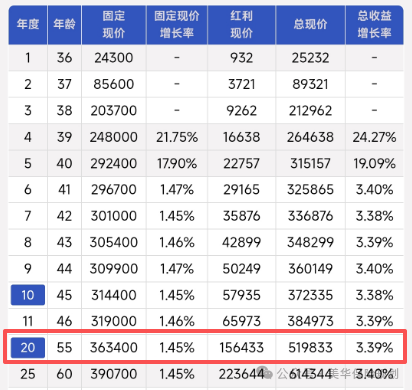Click fixed cash value 314400
The height and width of the screenshot is (390, 412).
[114, 295]
